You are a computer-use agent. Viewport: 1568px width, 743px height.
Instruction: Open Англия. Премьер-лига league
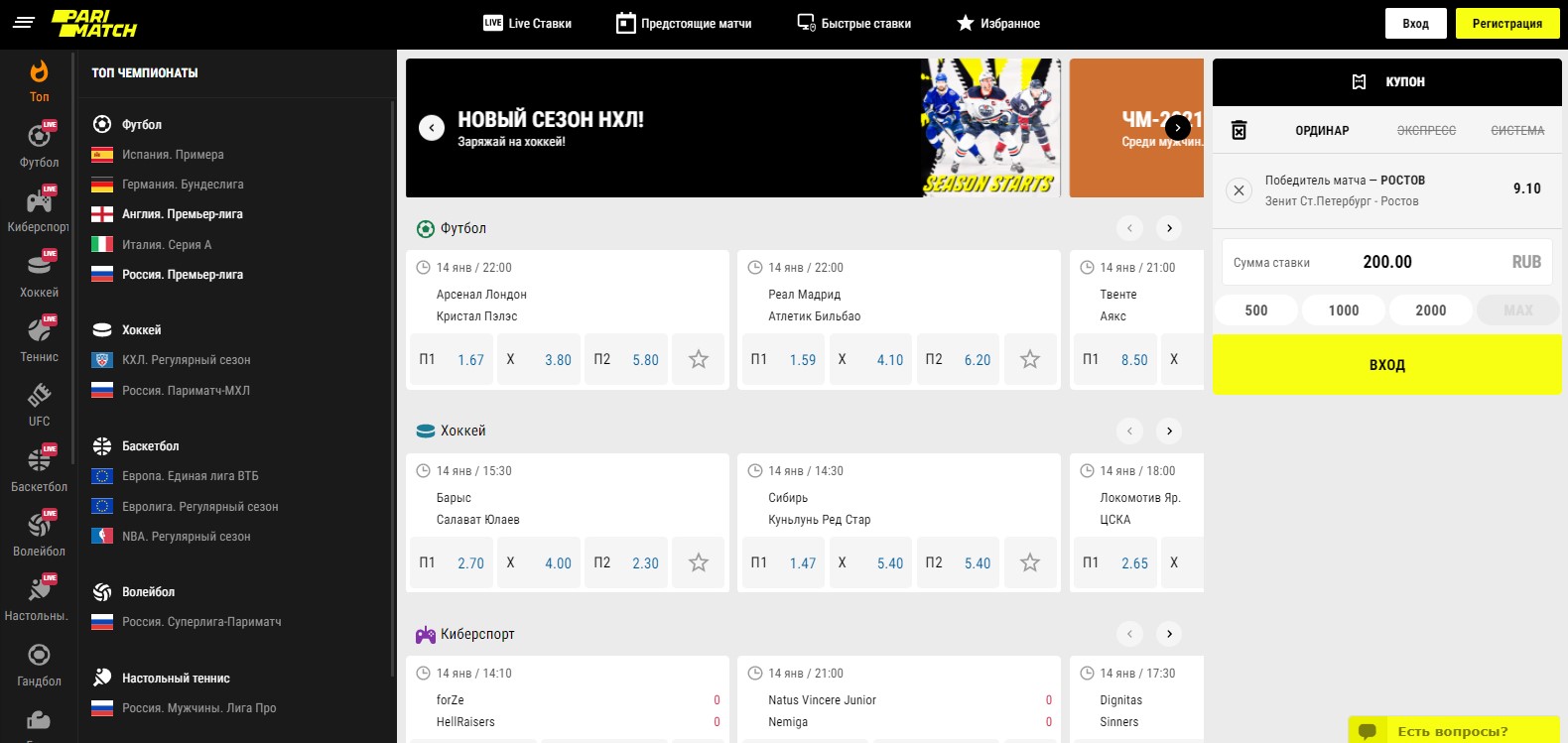(183, 214)
